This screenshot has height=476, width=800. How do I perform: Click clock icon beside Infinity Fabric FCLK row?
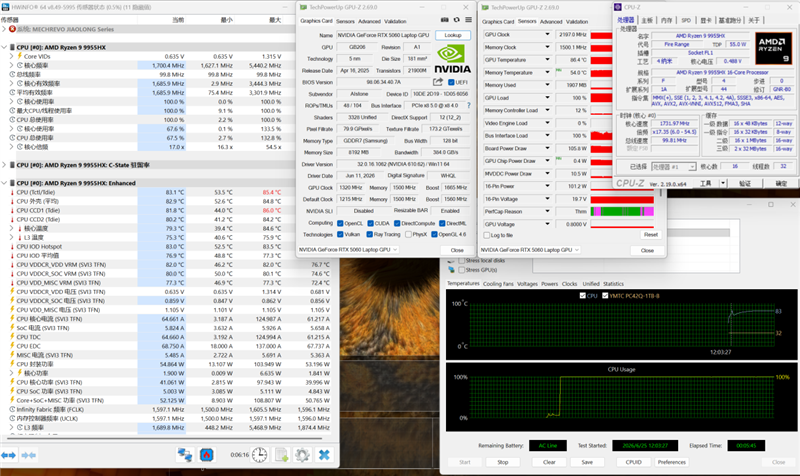click(x=12, y=409)
